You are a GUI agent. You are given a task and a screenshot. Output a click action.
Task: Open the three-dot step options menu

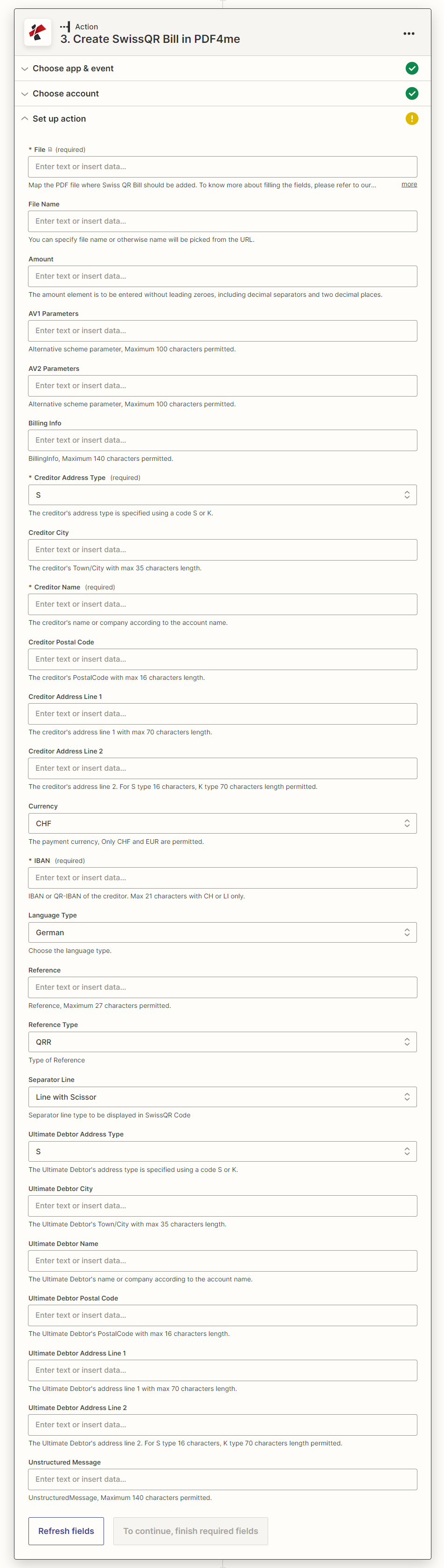(x=409, y=34)
